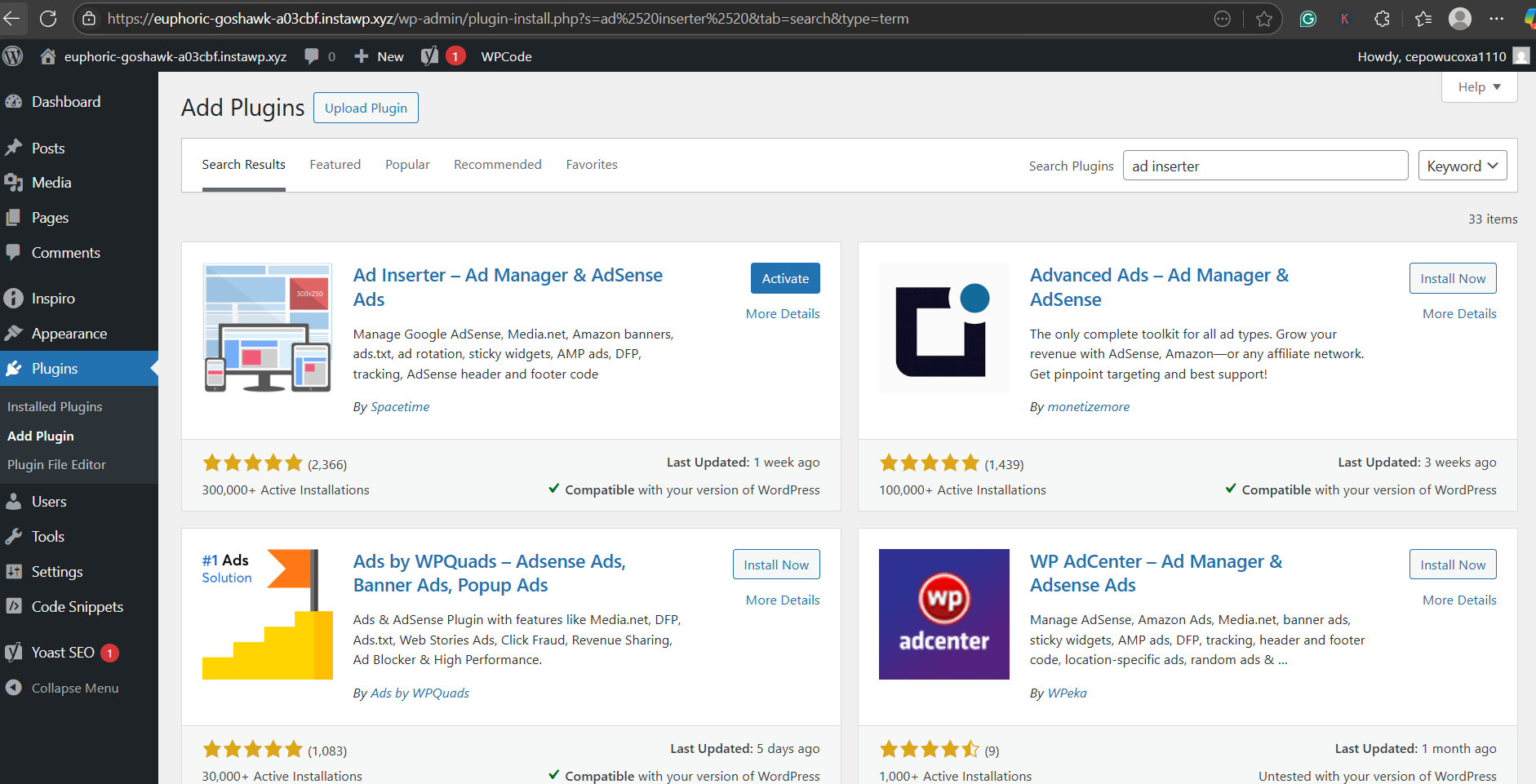Open the browser three-dot settings menu

click(1496, 18)
